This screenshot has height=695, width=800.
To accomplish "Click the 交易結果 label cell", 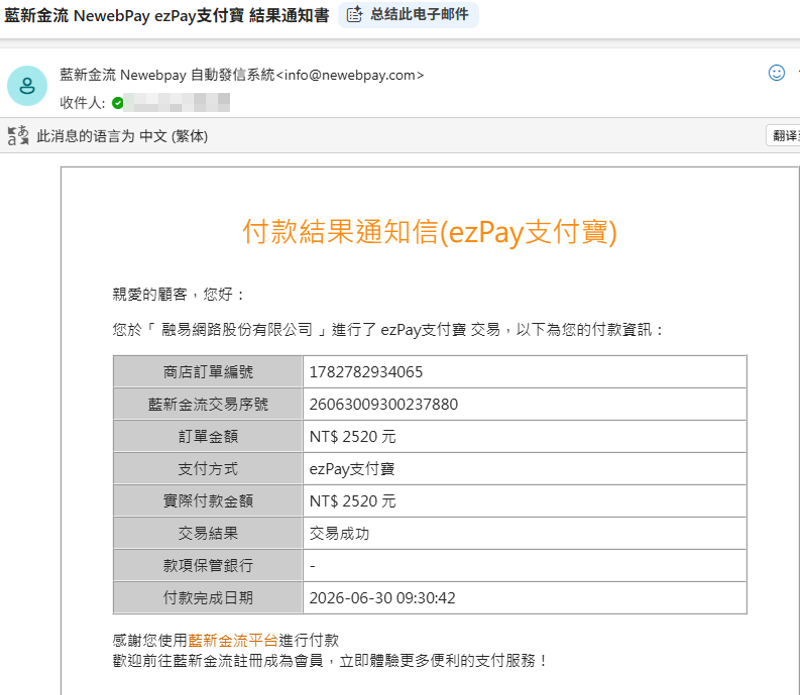I will [x=208, y=533].
